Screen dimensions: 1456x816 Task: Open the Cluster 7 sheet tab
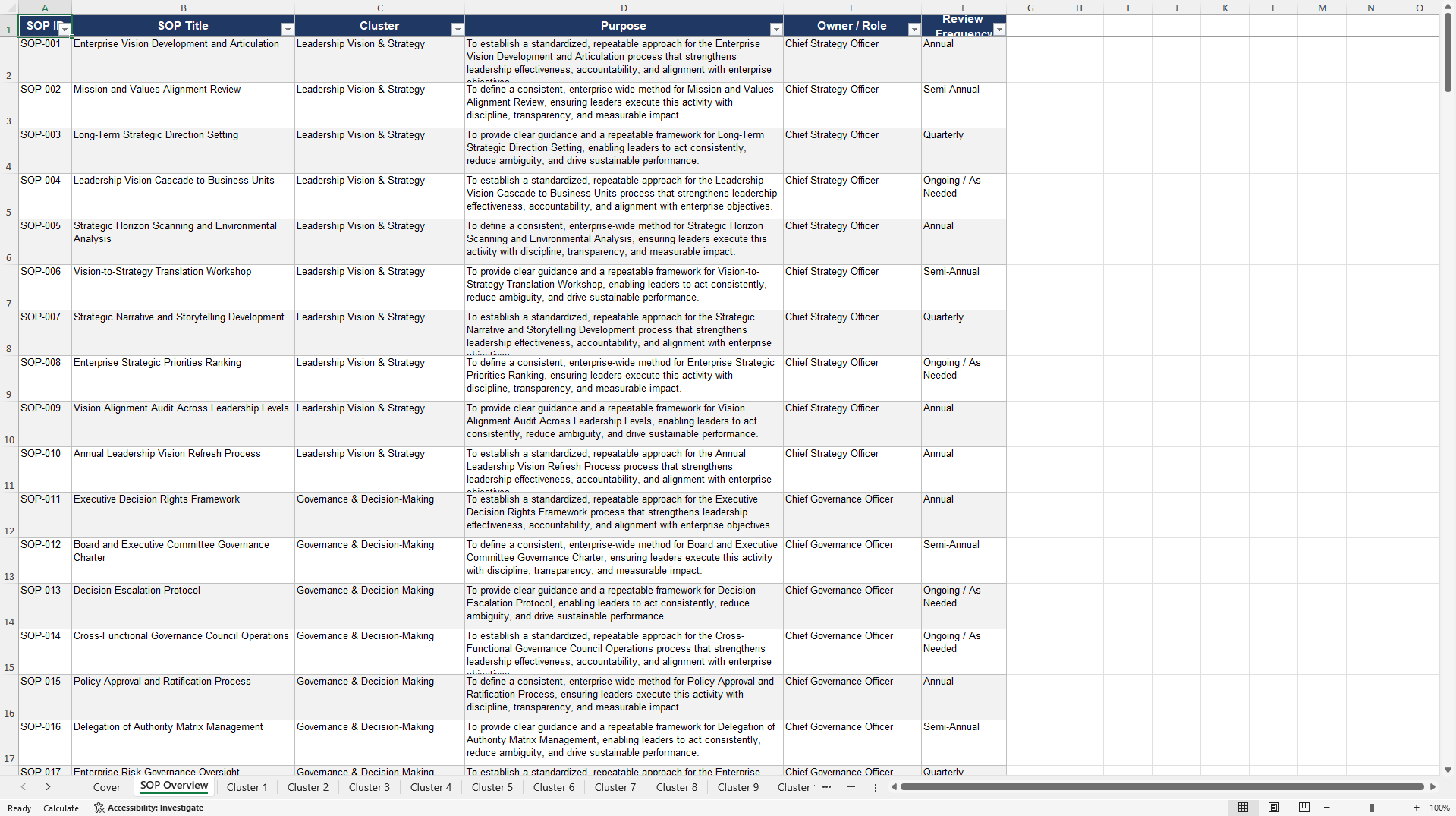[x=615, y=787]
